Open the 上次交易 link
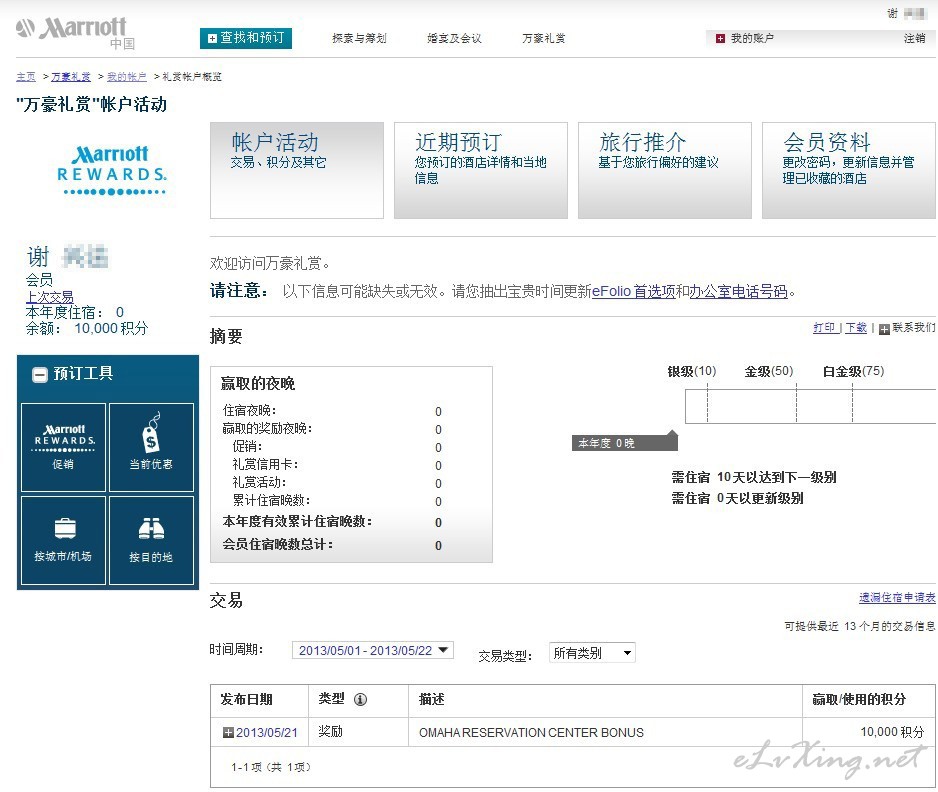938x792 pixels. click(x=50, y=297)
